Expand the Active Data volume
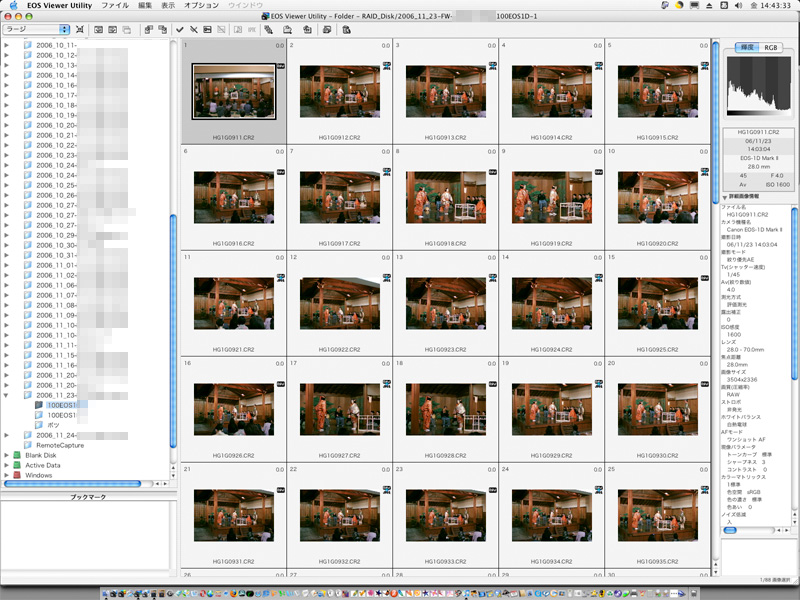This screenshot has width=800, height=600. click(x=7, y=465)
